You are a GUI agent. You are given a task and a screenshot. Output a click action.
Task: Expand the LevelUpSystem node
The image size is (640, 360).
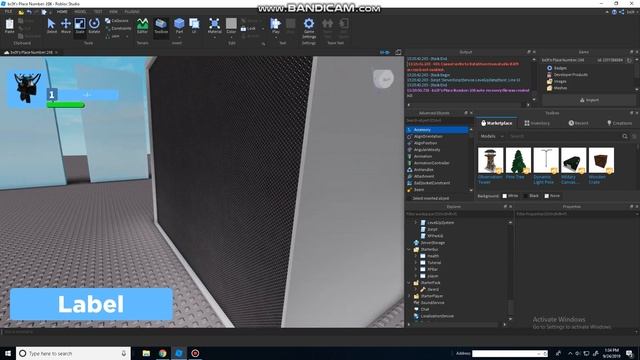coord(416,222)
